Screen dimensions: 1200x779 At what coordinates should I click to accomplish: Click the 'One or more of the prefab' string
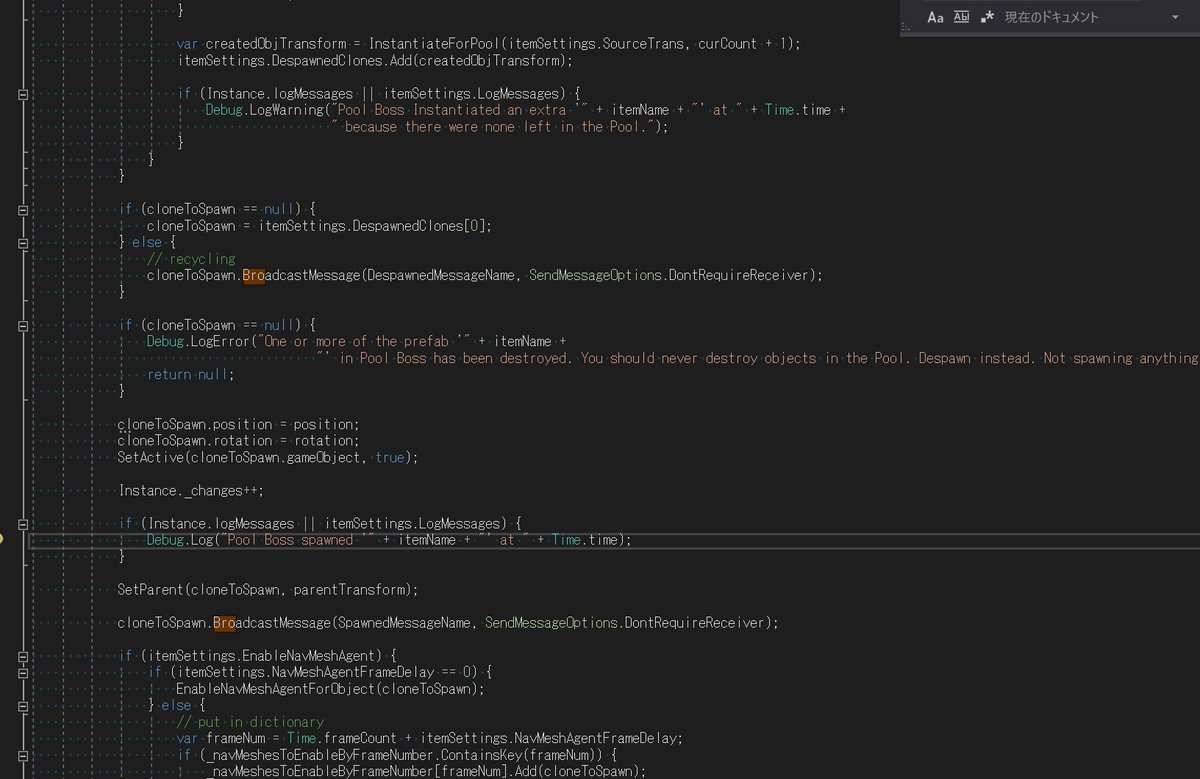coord(363,342)
